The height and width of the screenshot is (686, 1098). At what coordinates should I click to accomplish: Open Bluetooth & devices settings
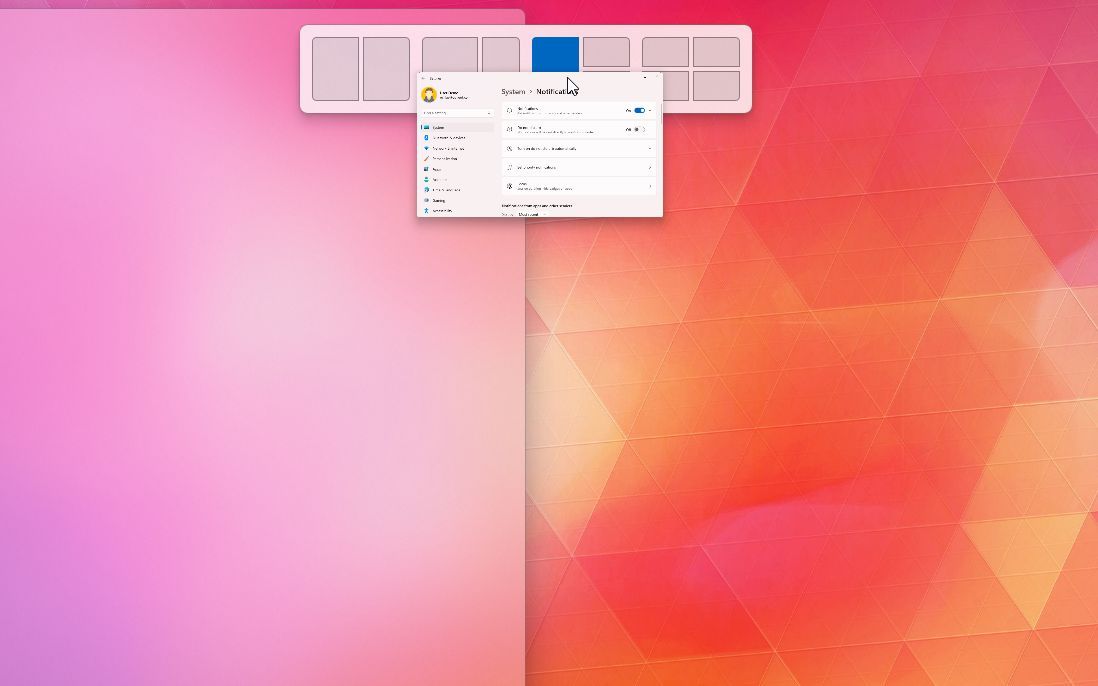click(x=427, y=137)
